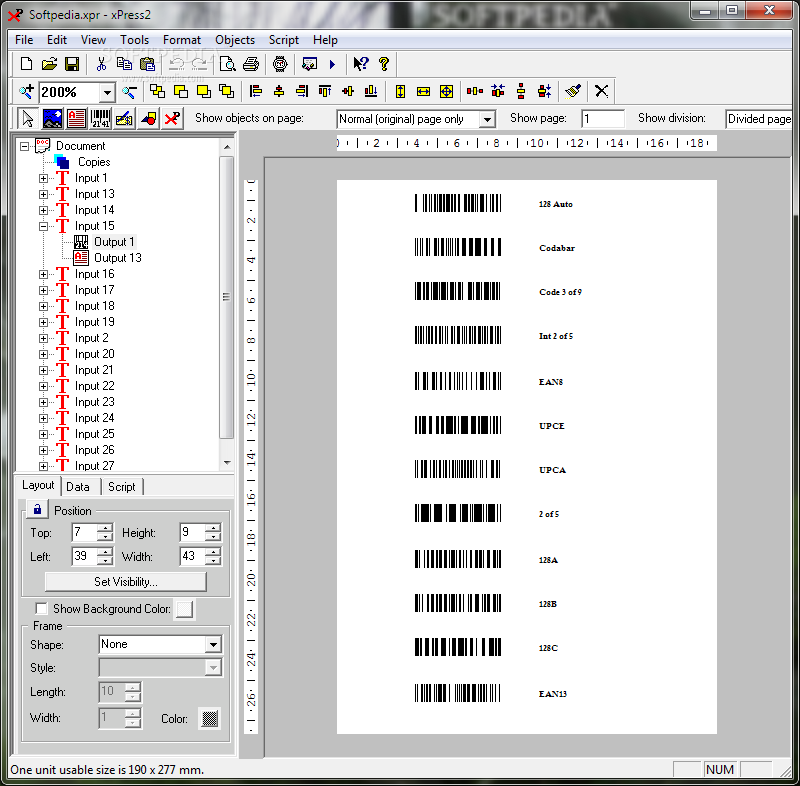Click the blue play arrow icon

[333, 64]
